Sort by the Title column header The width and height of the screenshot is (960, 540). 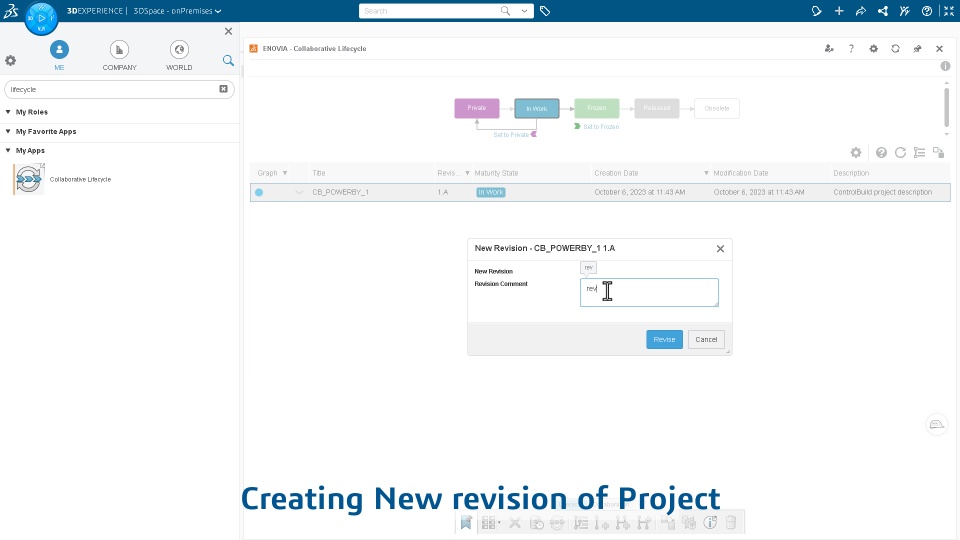tap(319, 173)
